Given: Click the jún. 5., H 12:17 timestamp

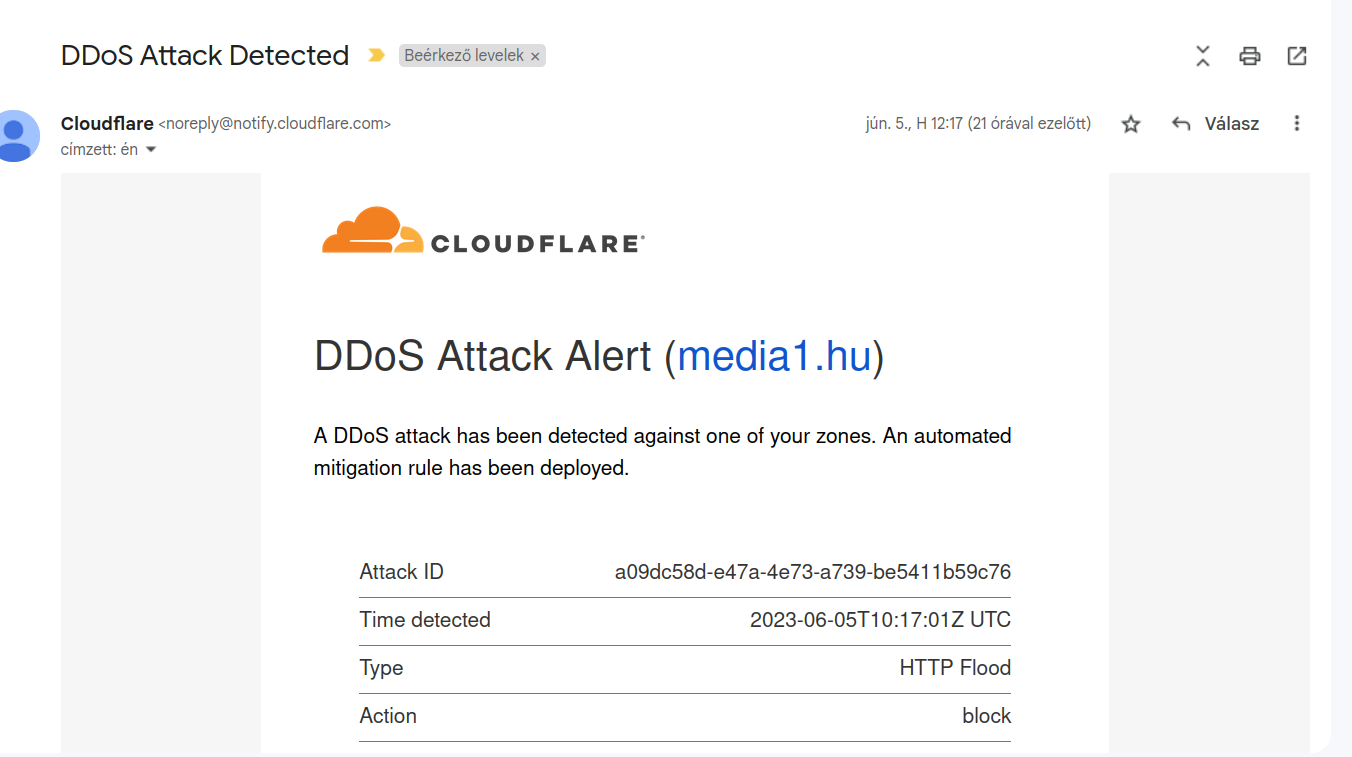Looking at the screenshot, I should 978,124.
